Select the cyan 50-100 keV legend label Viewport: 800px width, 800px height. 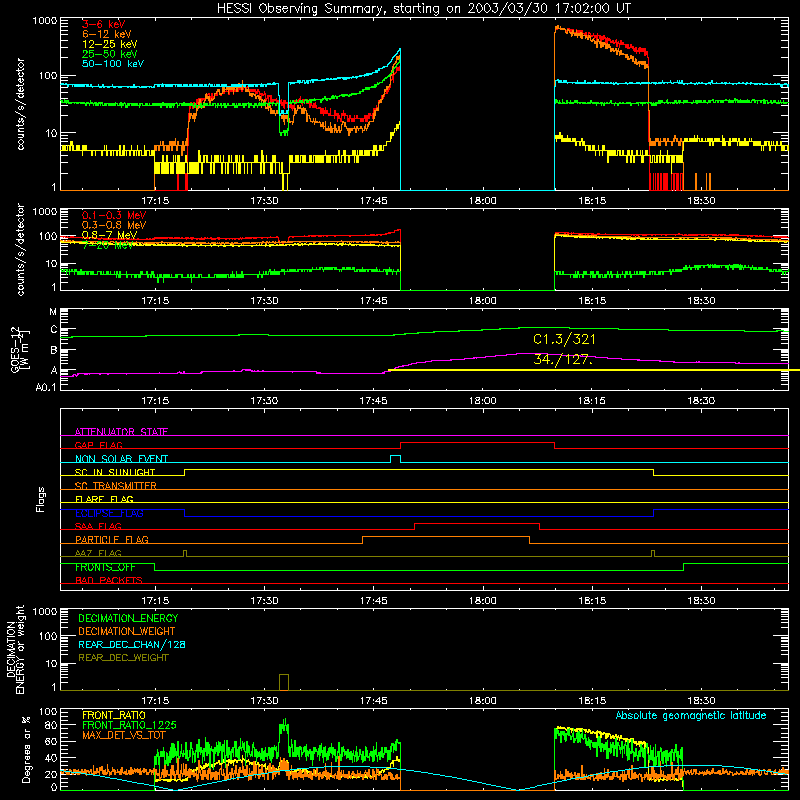point(113,64)
